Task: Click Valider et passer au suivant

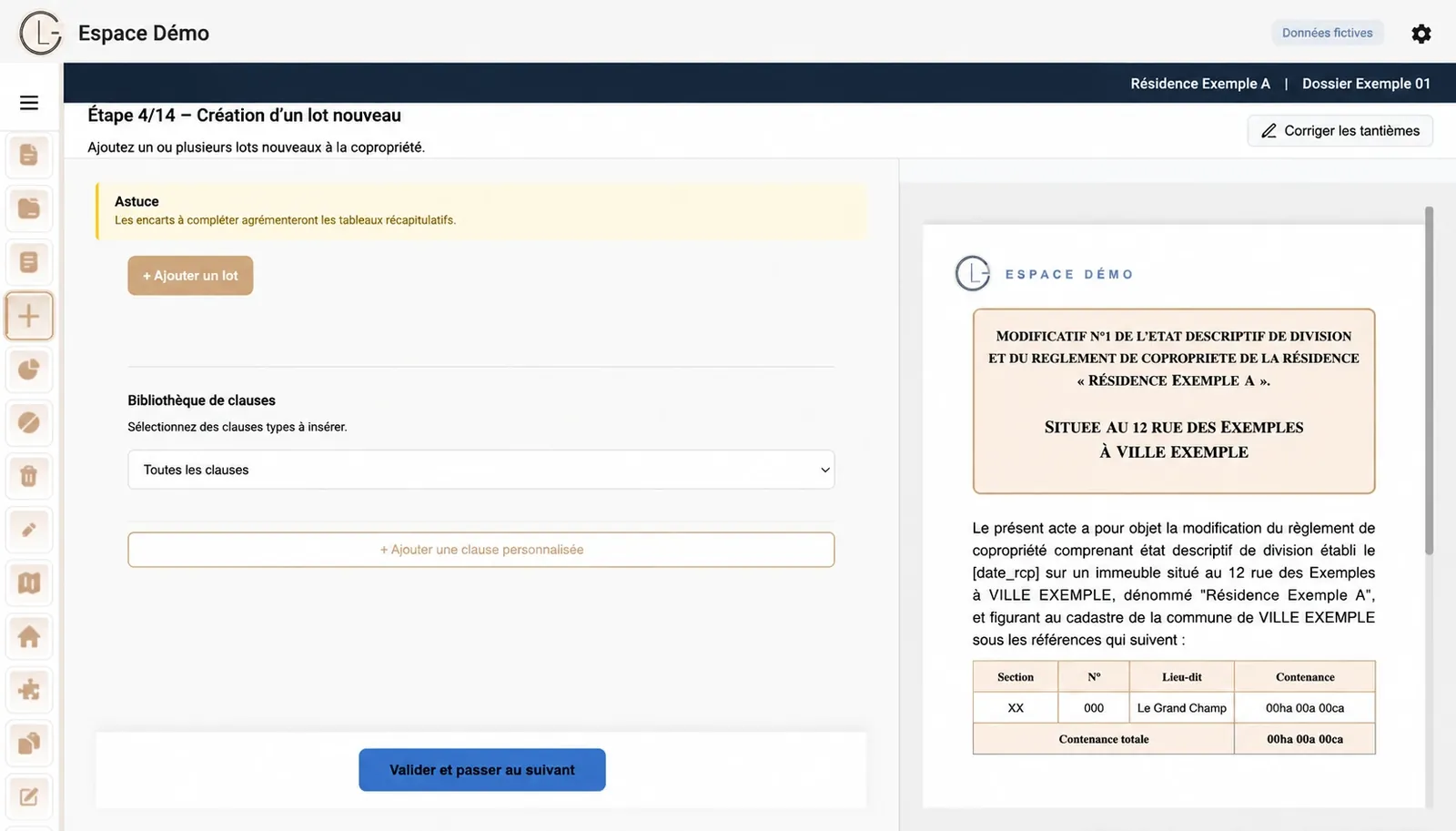Action: [482, 770]
